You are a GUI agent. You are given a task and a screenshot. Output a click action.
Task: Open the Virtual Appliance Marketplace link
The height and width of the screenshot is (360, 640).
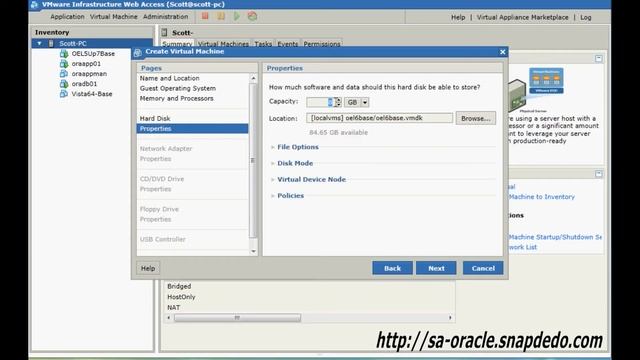click(x=522, y=17)
